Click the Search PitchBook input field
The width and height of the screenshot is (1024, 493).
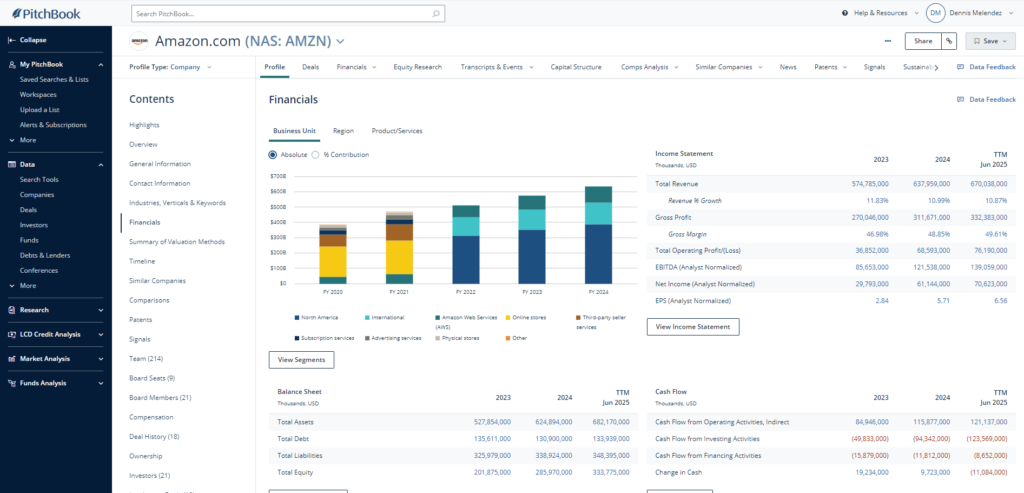pos(280,14)
